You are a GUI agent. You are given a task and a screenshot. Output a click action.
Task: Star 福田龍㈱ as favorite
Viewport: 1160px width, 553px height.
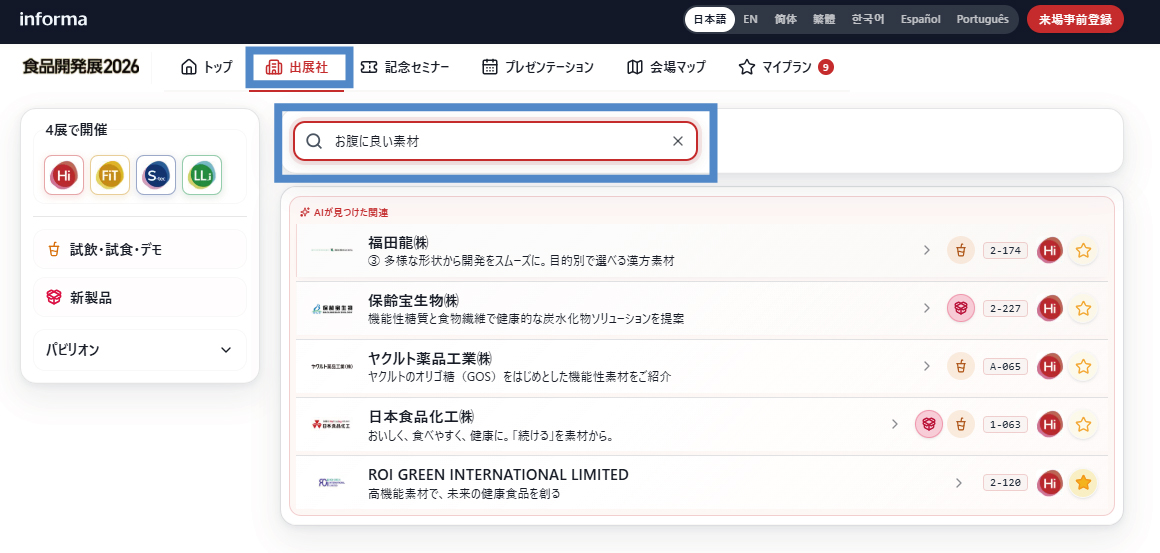coord(1083,251)
